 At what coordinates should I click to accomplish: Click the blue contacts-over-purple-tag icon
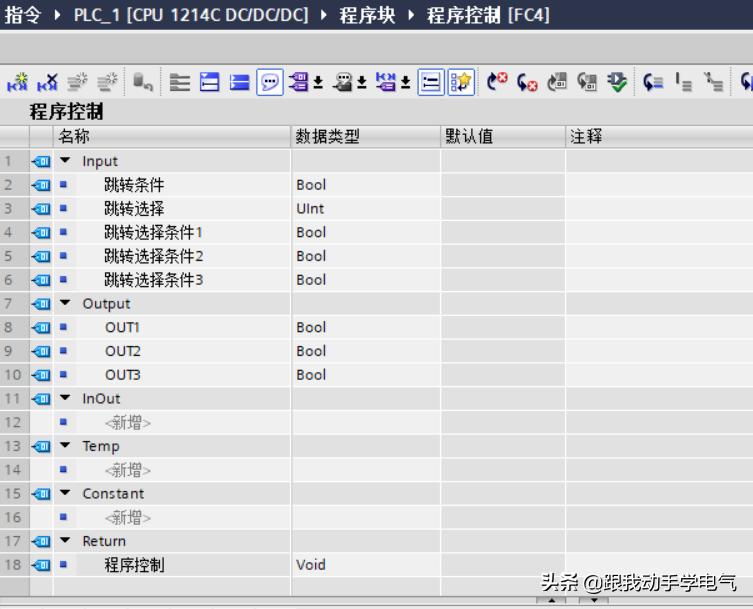pos(386,82)
